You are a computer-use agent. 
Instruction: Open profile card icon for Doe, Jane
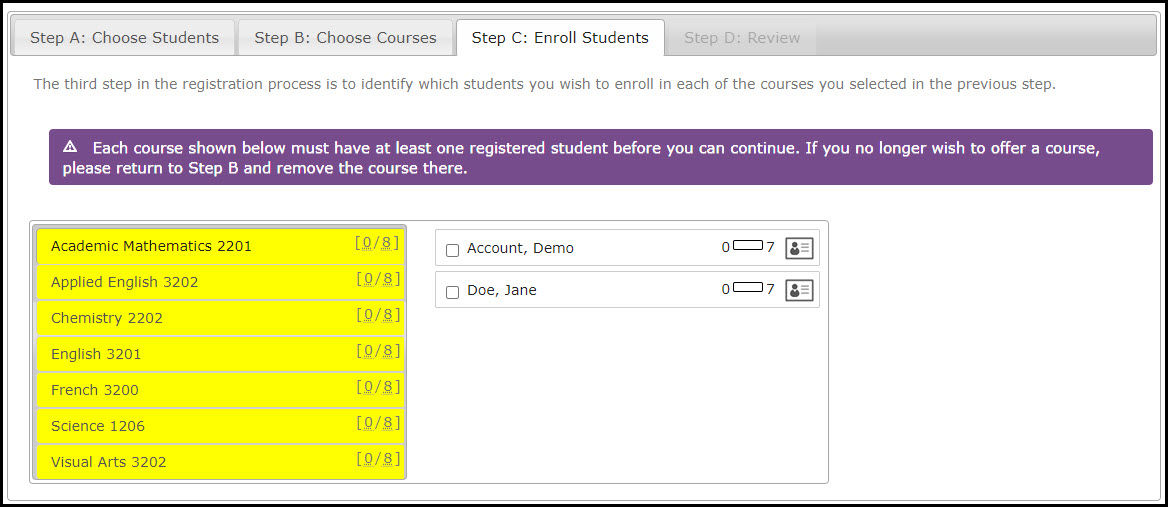799,290
